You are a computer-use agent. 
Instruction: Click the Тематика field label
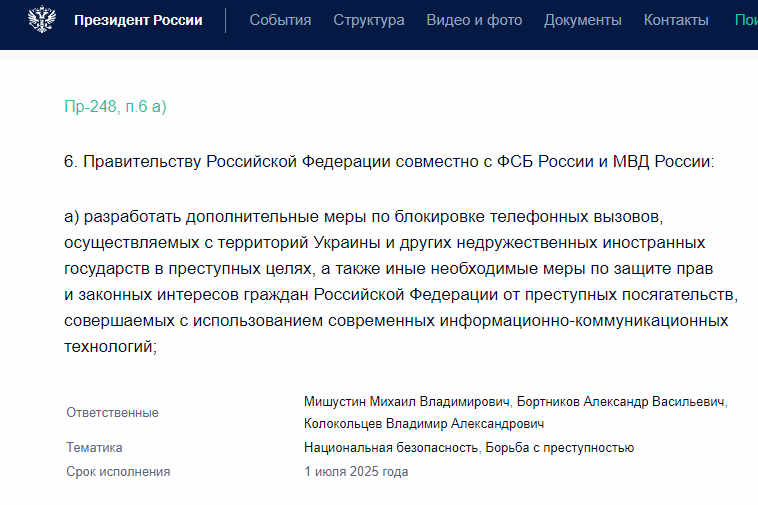tap(94, 448)
